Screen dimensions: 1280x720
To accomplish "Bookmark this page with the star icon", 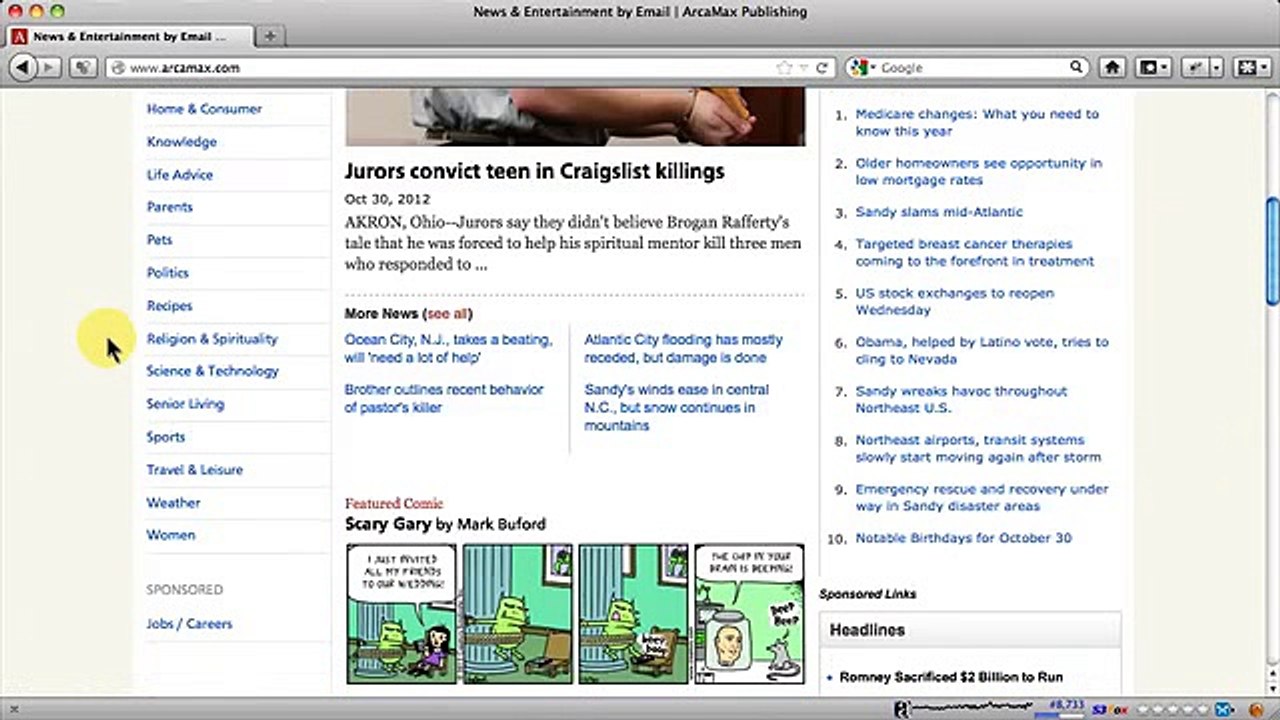I will tap(784, 67).
